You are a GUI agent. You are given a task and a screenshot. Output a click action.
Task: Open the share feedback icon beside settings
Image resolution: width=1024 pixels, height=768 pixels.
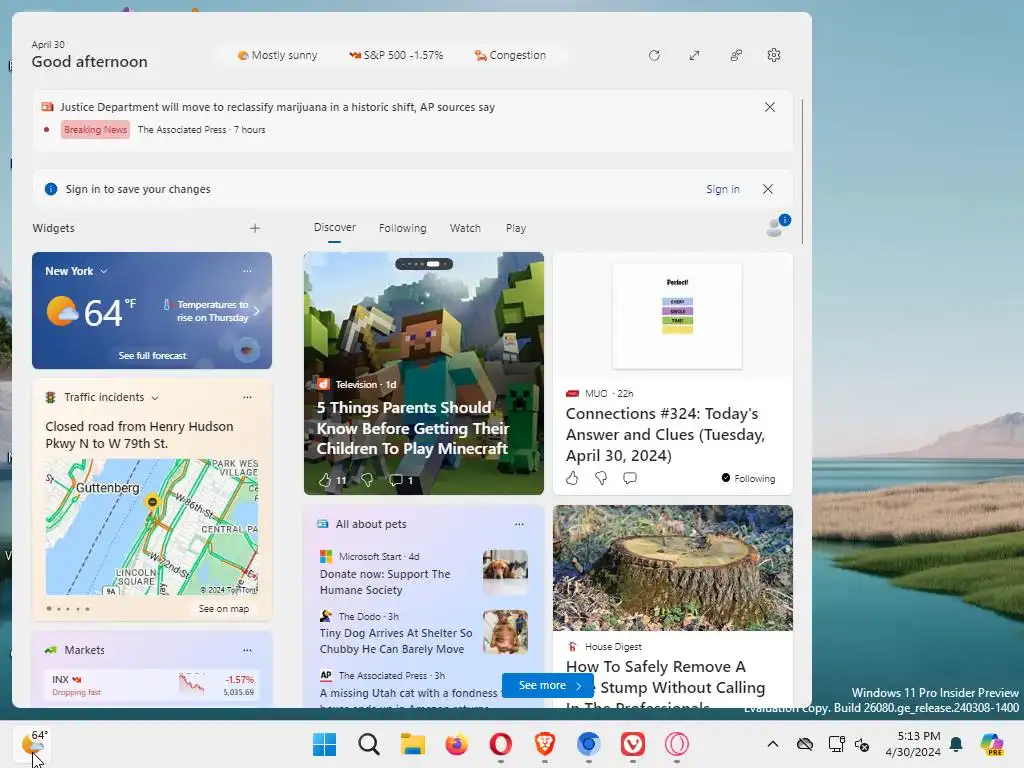coord(736,56)
